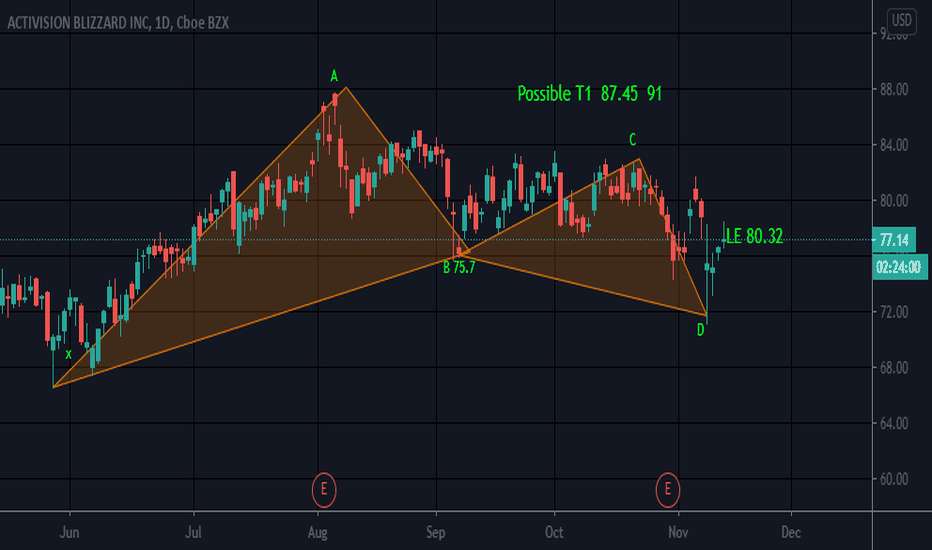Click the pattern point label D
The image size is (932, 550).
(x=701, y=330)
